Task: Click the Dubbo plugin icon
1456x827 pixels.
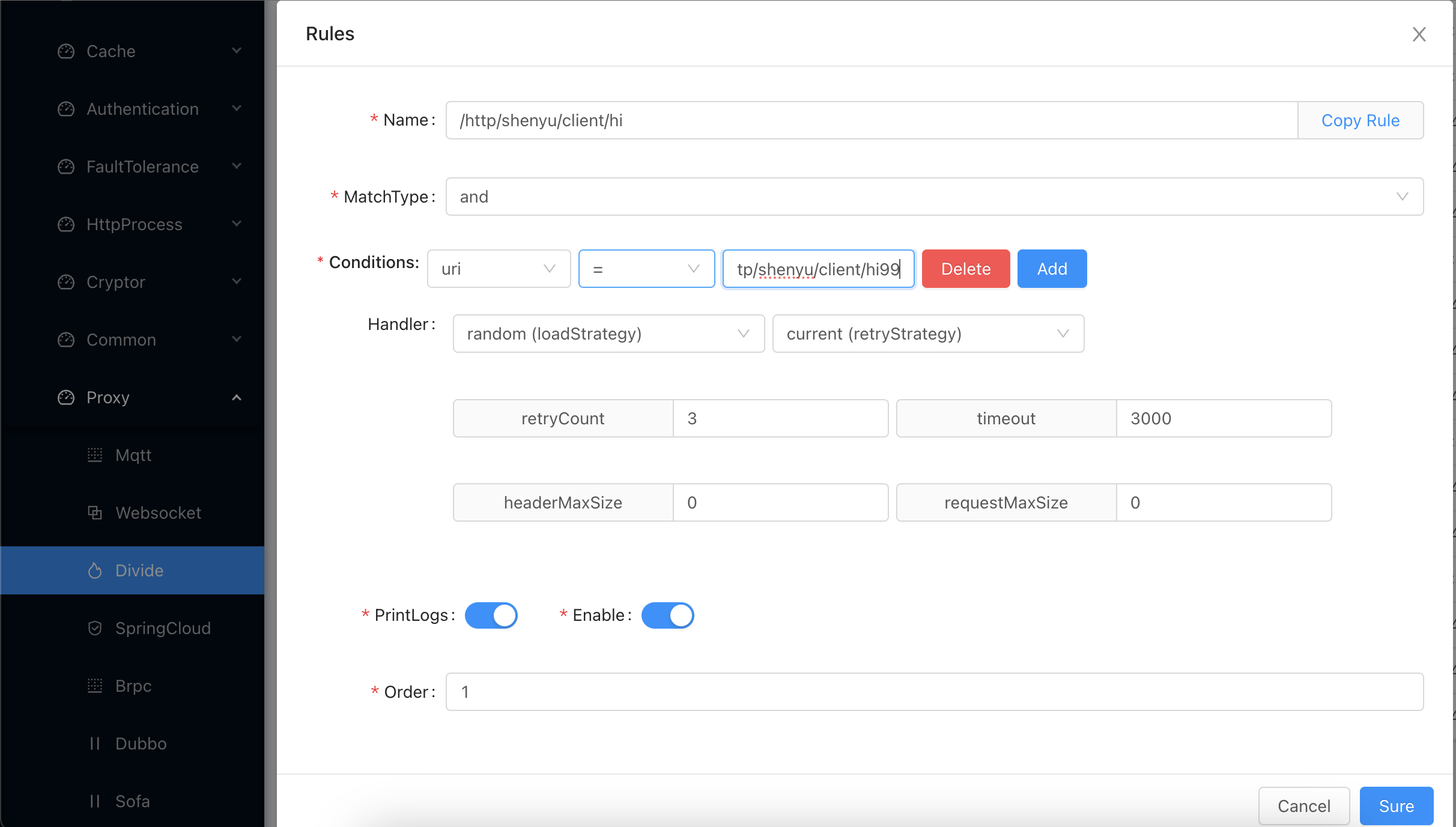Action: coord(95,743)
